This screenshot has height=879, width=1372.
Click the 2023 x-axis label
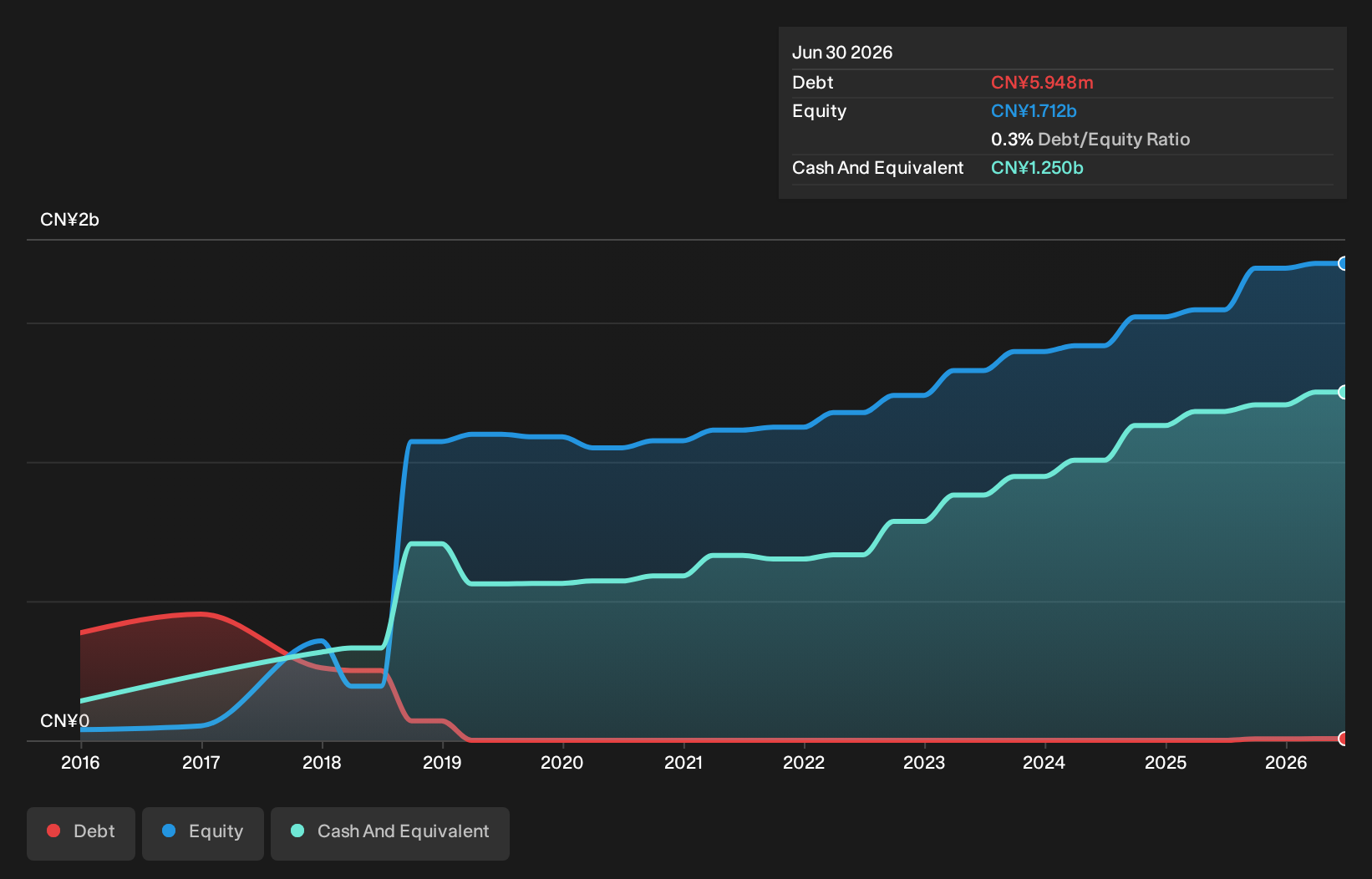point(924,762)
